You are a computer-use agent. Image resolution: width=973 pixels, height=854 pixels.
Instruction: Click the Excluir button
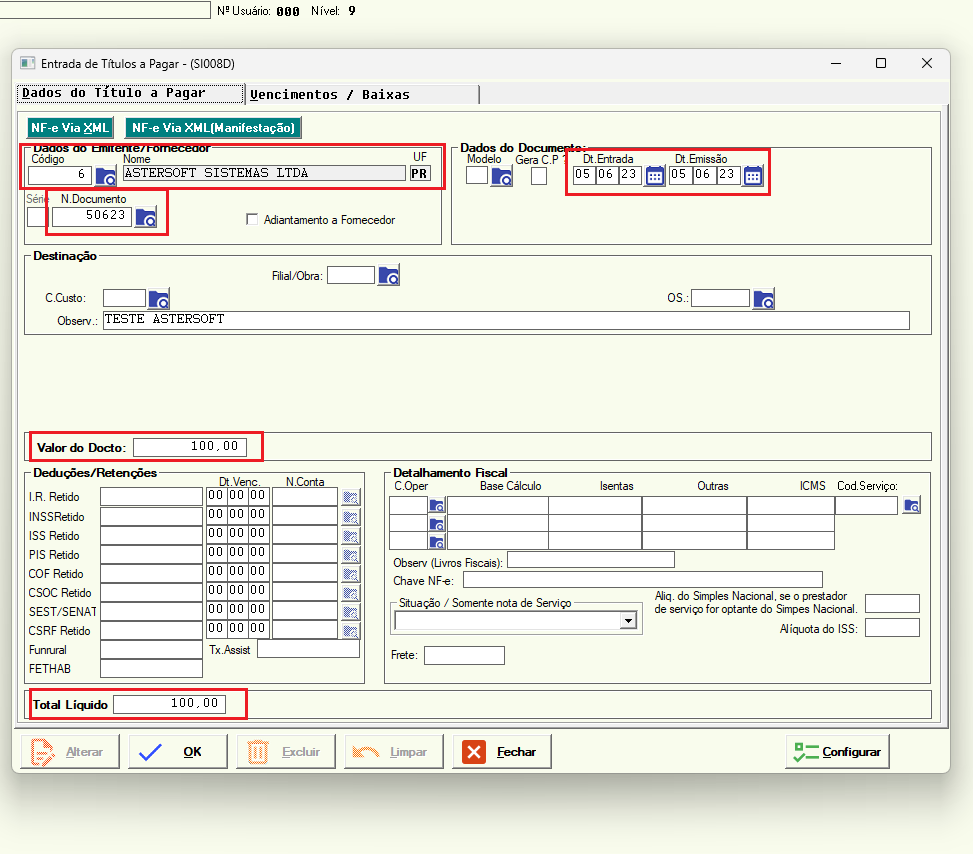point(286,752)
